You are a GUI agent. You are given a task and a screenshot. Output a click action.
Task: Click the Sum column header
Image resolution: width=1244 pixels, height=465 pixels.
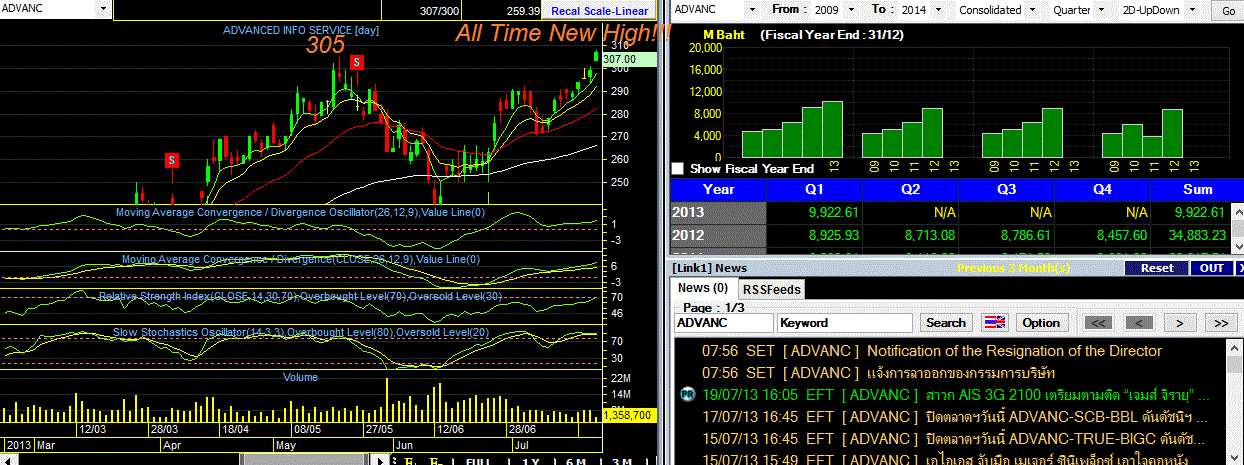click(1197, 189)
